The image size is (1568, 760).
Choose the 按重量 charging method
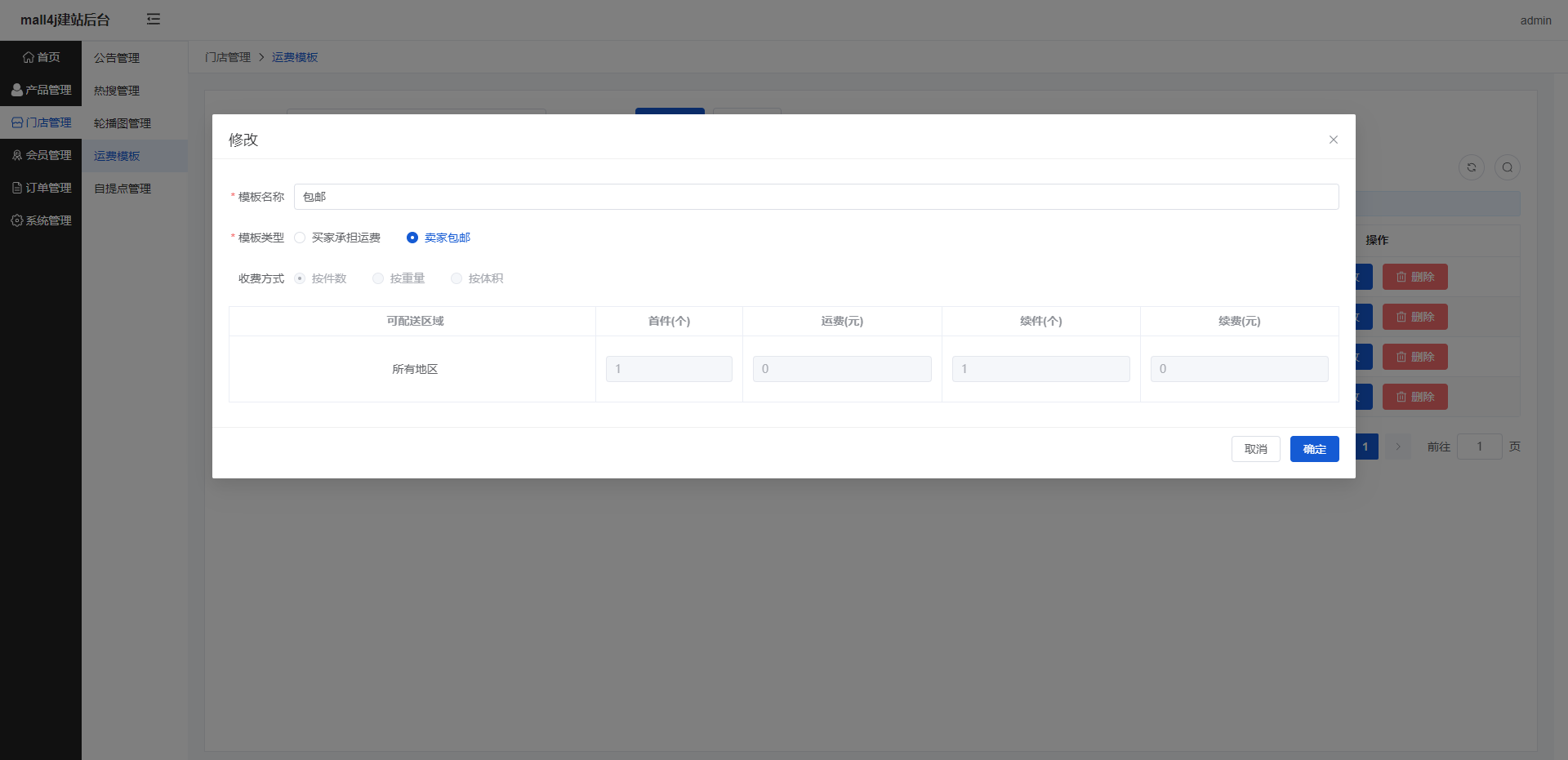pyautogui.click(x=378, y=278)
